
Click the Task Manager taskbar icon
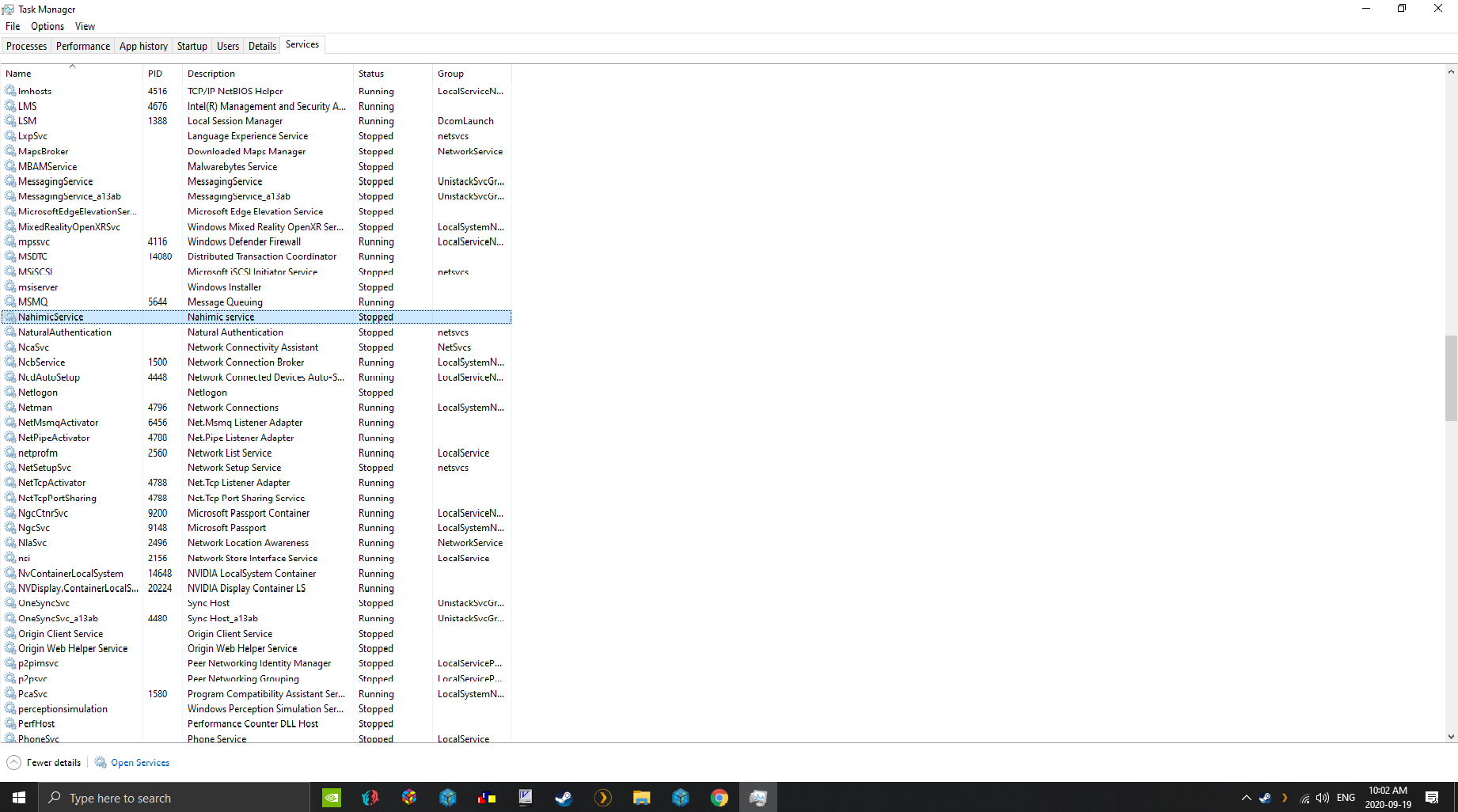pos(757,798)
